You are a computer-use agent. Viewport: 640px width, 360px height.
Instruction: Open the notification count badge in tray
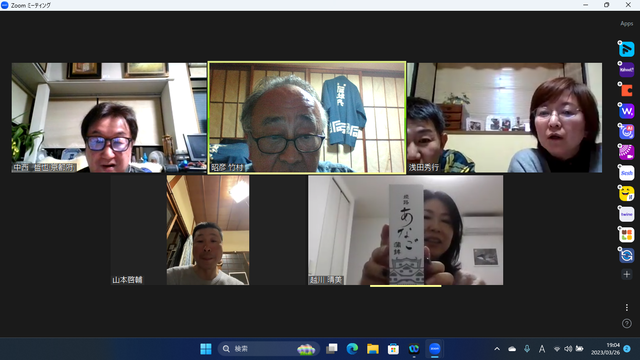coord(627,349)
